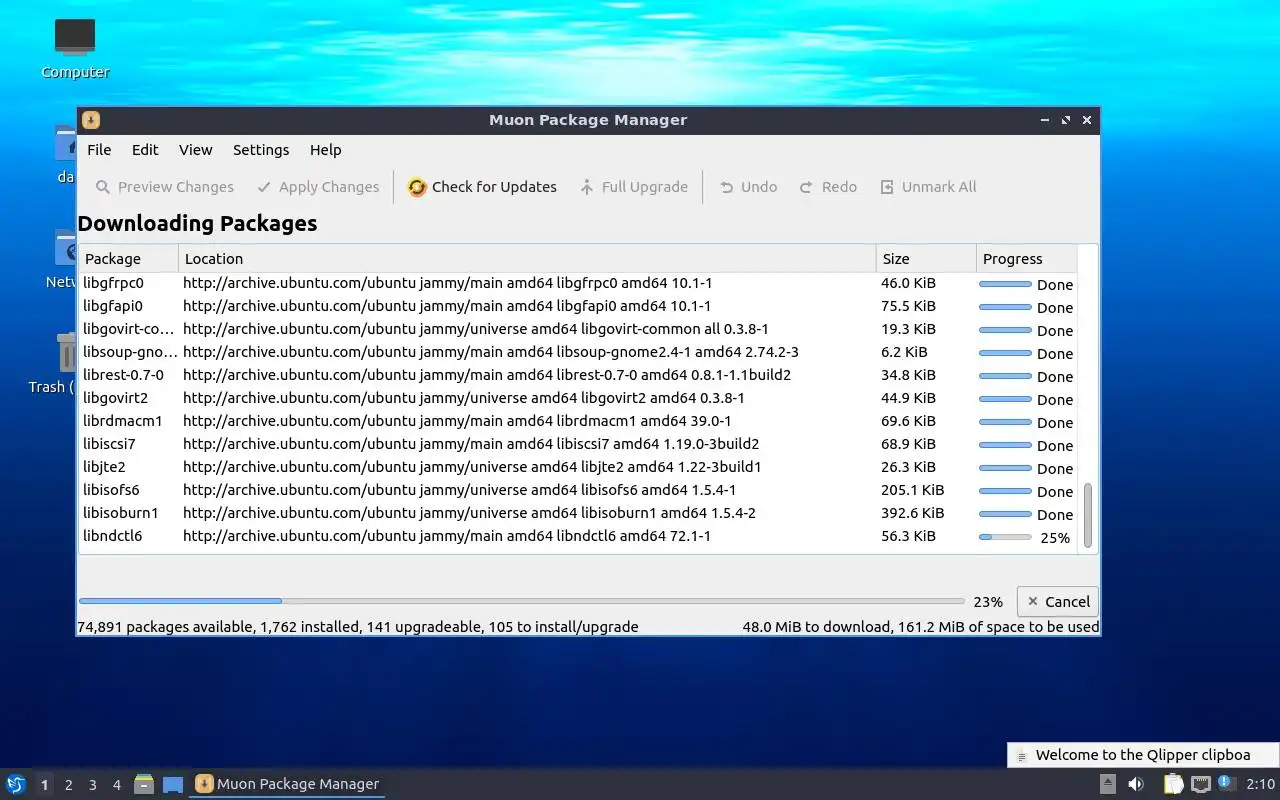
Task: Click the Muon icon in the title bar
Action: coord(90,120)
